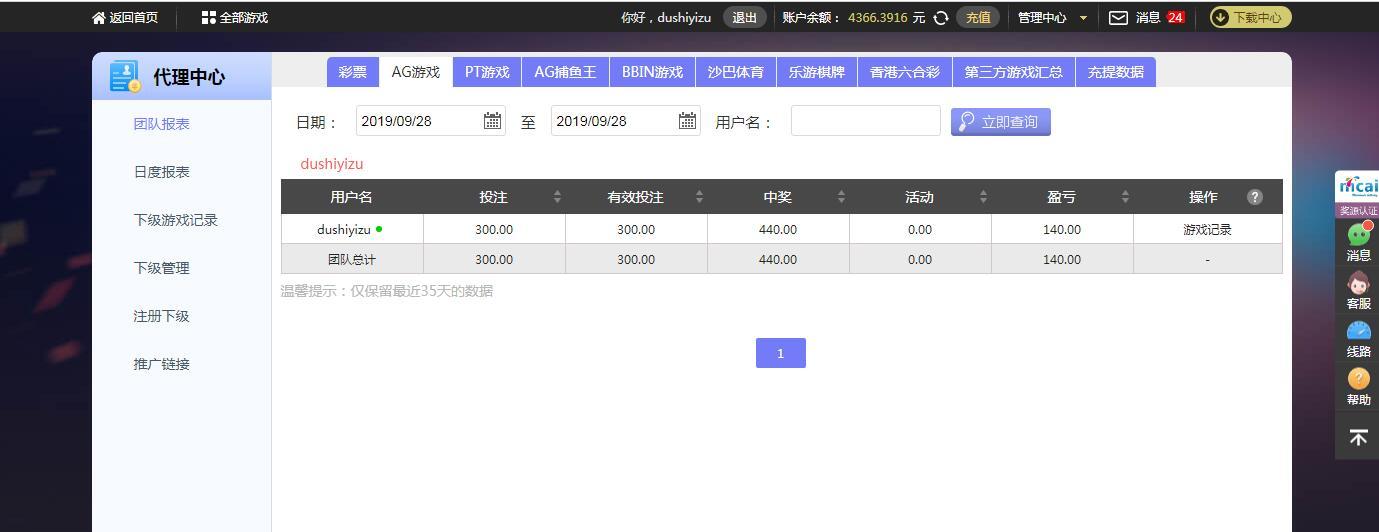This screenshot has height=532, width=1379.
Task: Switch to the 第三方游戏汇总 tab
Action: [1014, 72]
